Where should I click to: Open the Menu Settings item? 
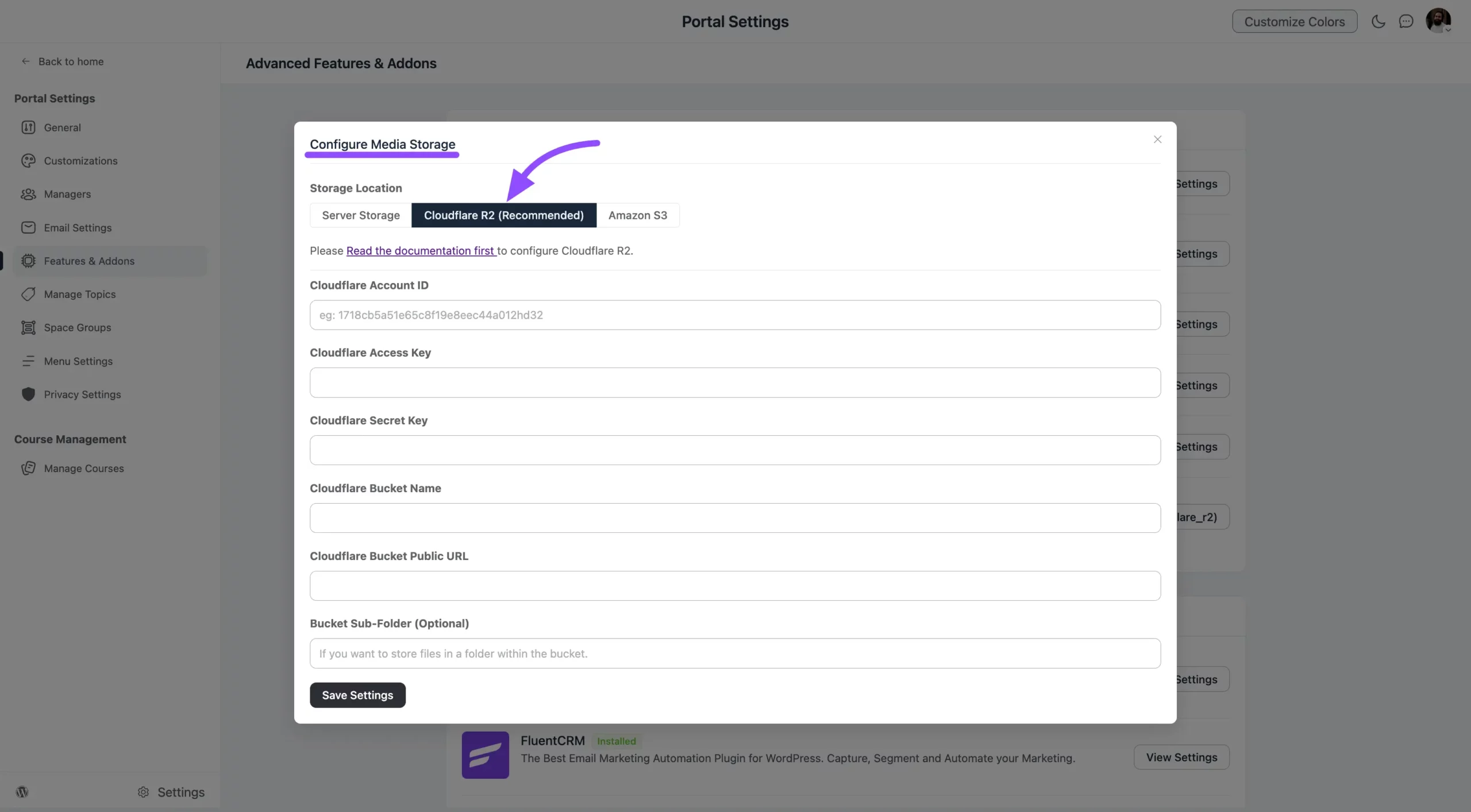(110, 361)
